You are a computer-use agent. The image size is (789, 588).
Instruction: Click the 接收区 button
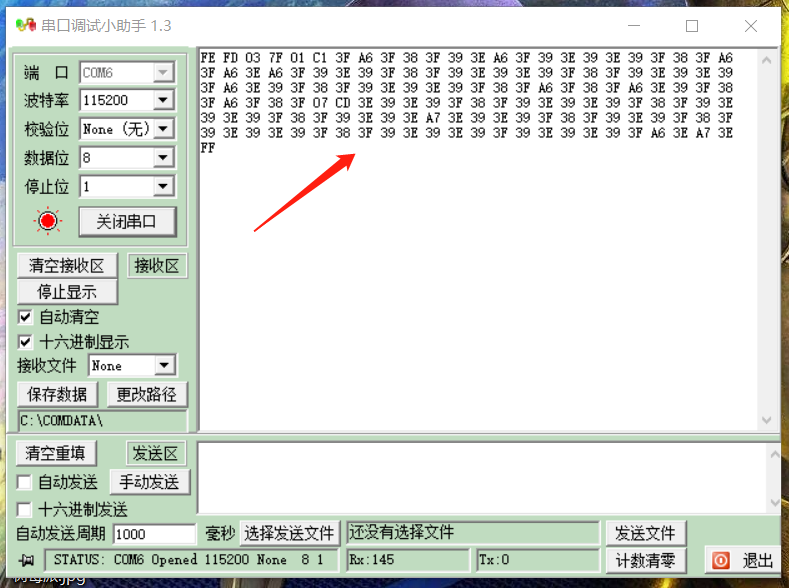157,266
